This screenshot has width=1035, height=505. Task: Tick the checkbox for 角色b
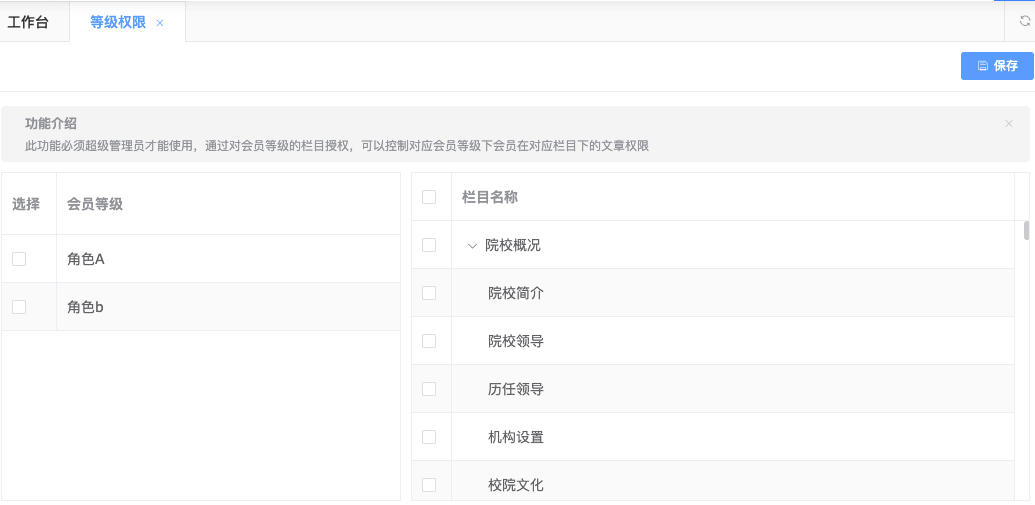tap(19, 307)
